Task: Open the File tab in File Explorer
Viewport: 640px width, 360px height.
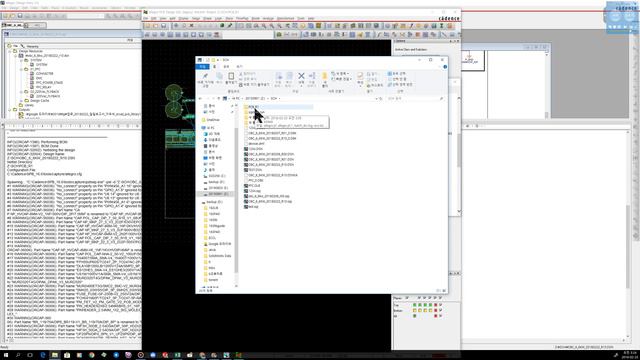Action: tap(202, 67)
